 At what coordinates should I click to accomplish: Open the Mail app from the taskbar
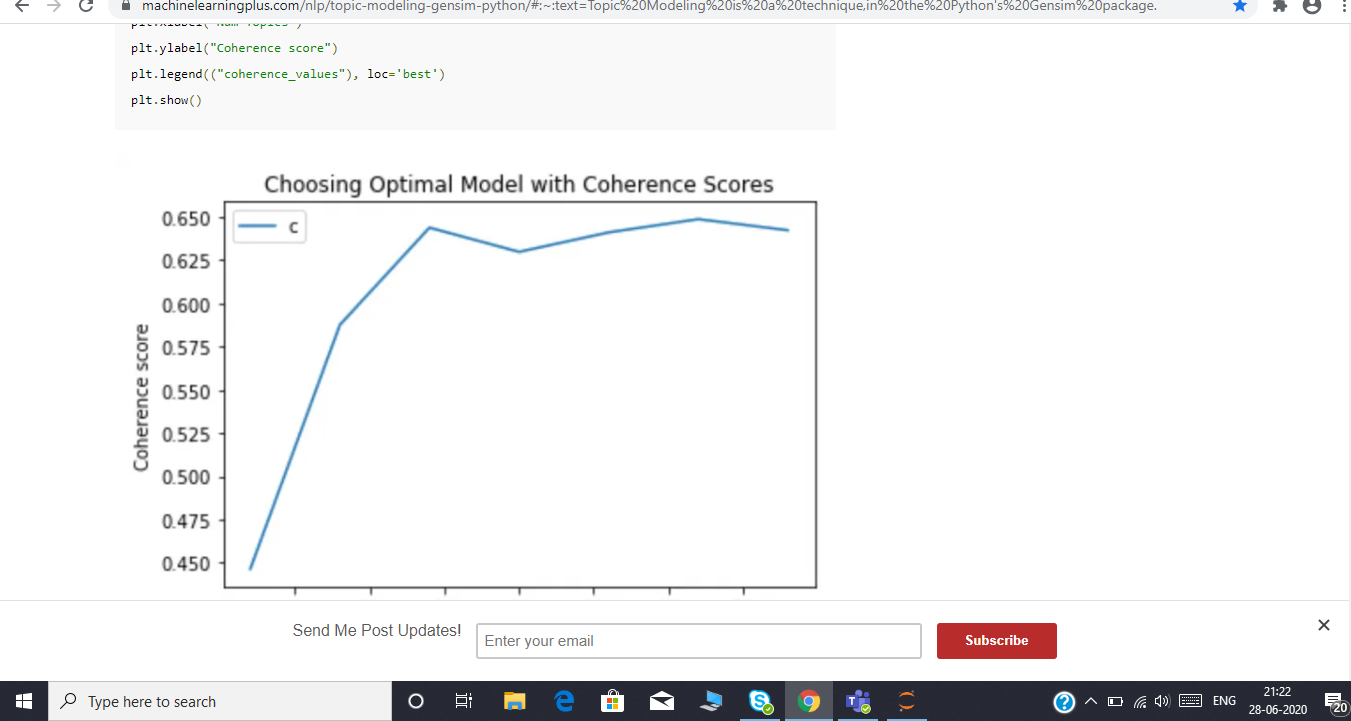click(662, 701)
